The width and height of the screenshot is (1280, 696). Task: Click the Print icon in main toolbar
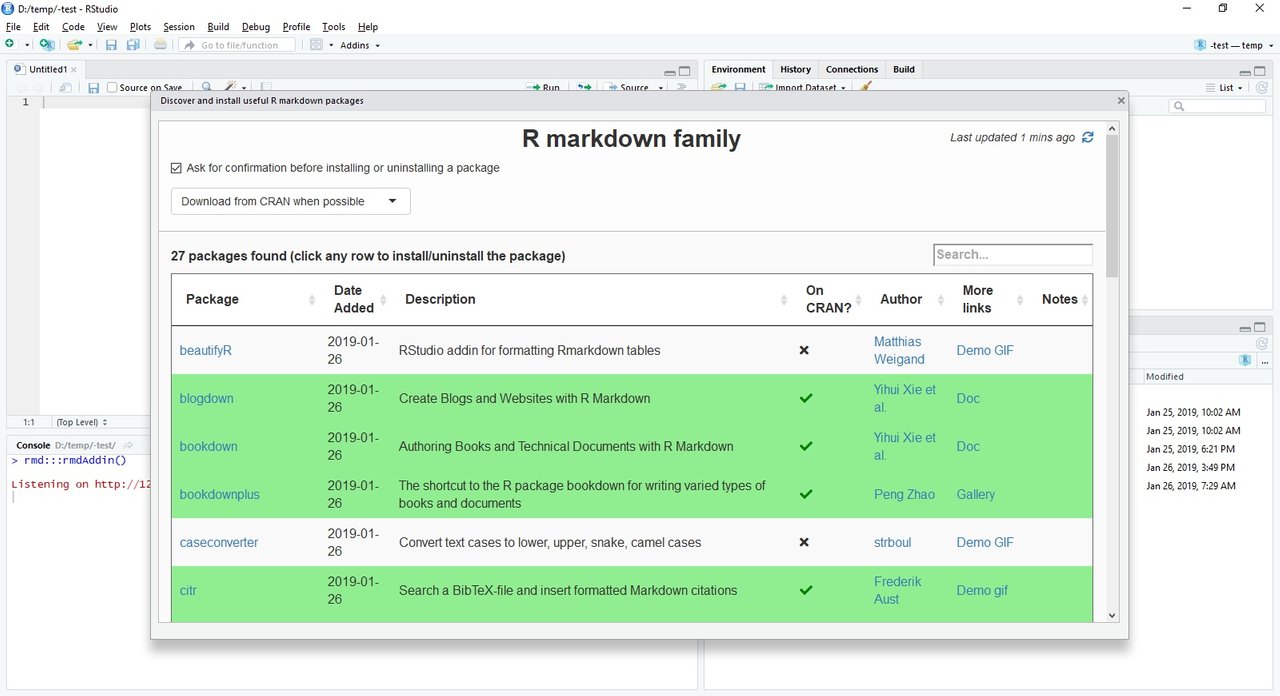tap(160, 45)
